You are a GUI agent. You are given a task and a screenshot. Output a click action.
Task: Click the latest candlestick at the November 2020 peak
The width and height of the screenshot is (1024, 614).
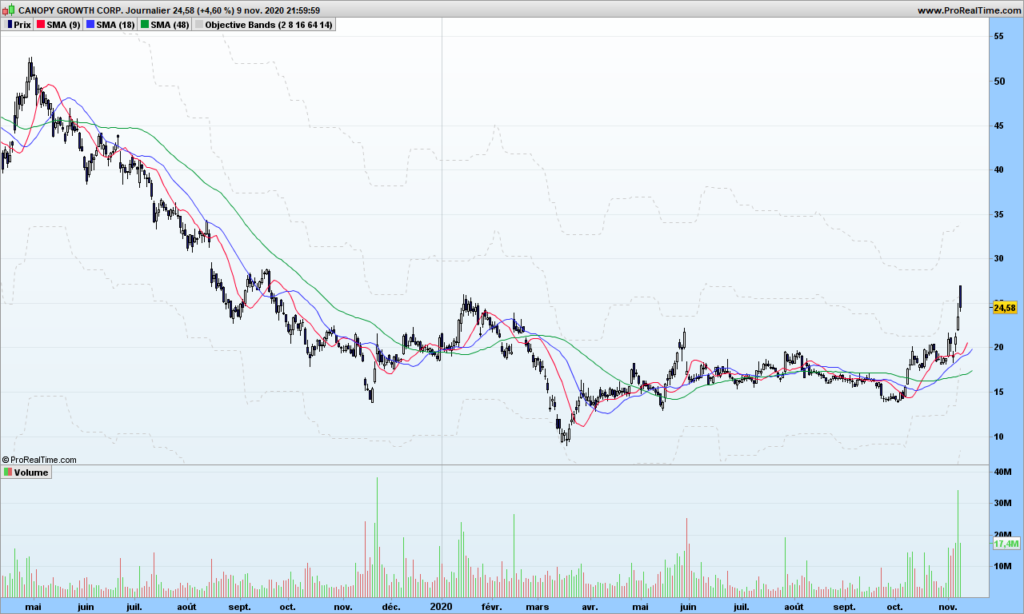960,297
